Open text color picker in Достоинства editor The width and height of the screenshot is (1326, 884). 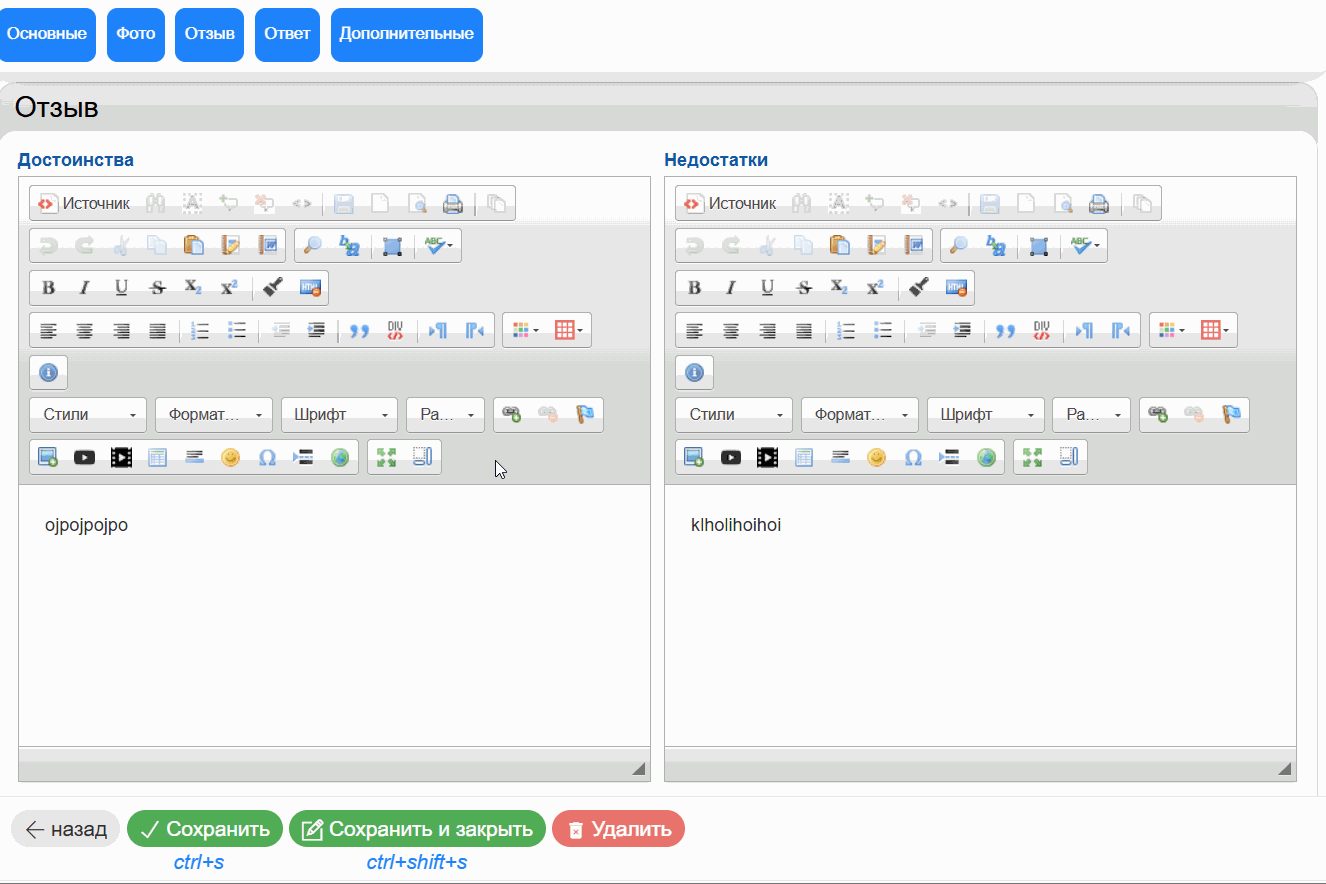pos(525,331)
